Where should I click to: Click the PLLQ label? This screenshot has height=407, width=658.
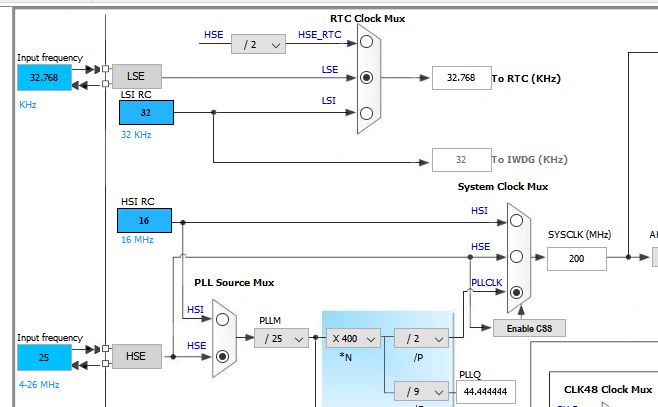(x=470, y=374)
